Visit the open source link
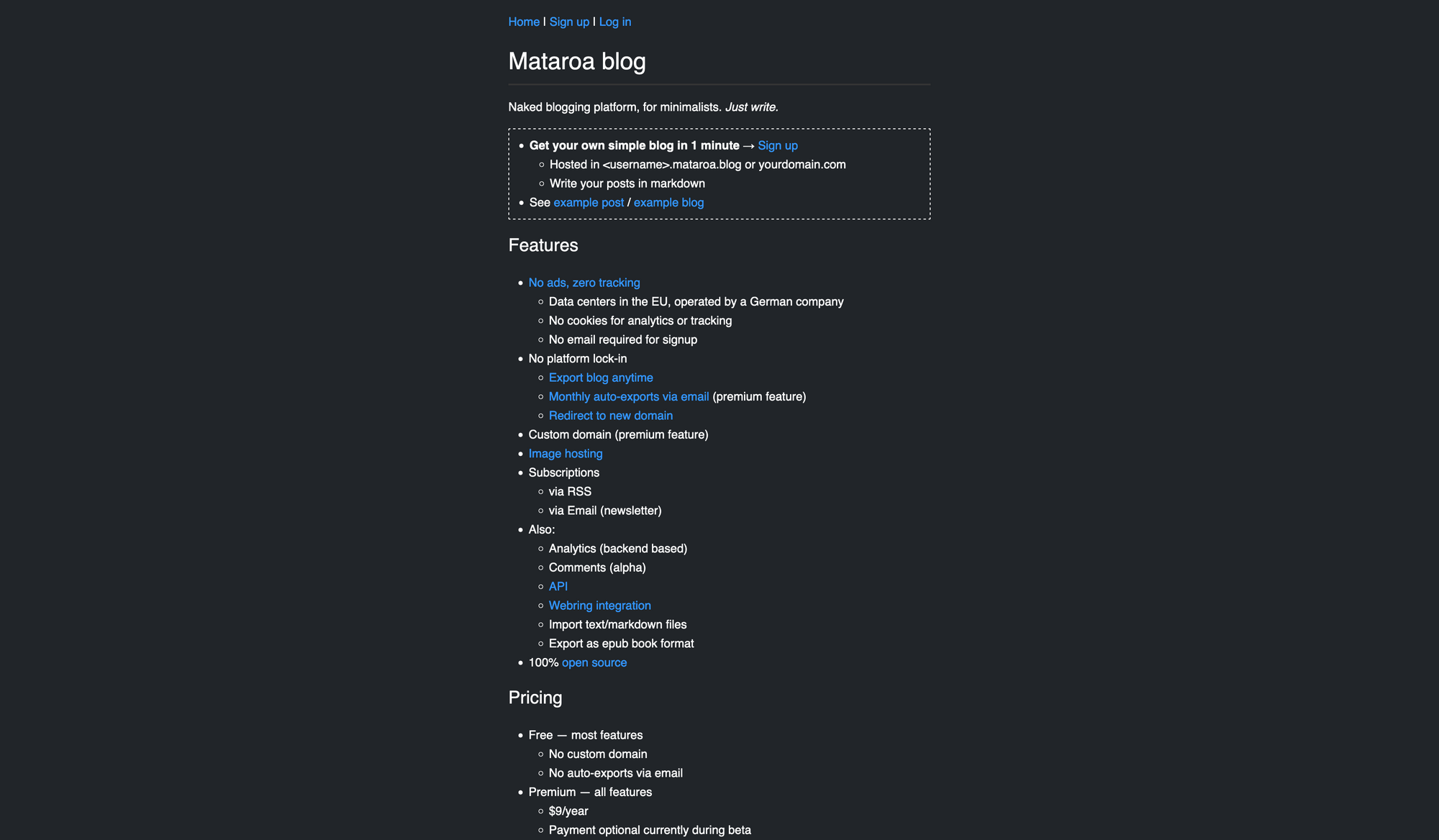The image size is (1439, 840). click(x=594, y=662)
